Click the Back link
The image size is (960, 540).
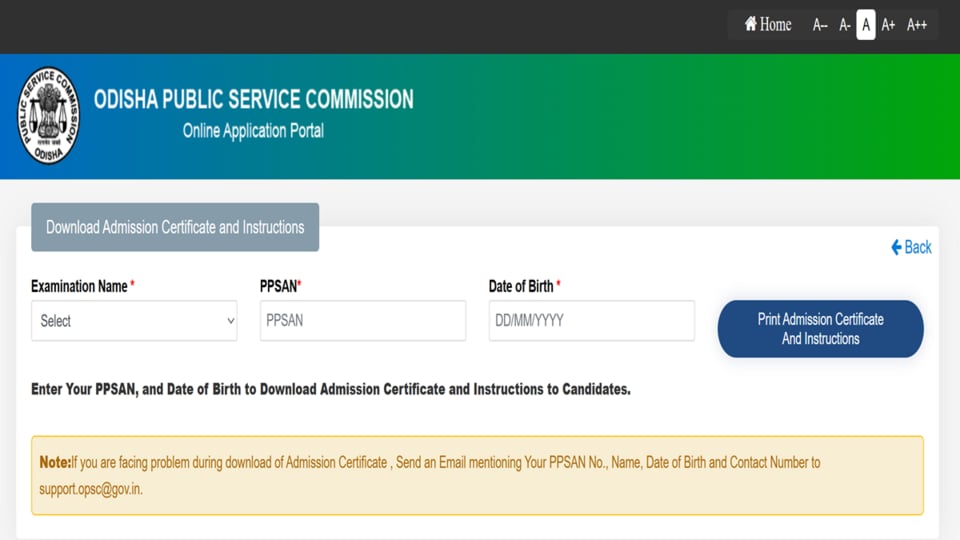coord(911,247)
